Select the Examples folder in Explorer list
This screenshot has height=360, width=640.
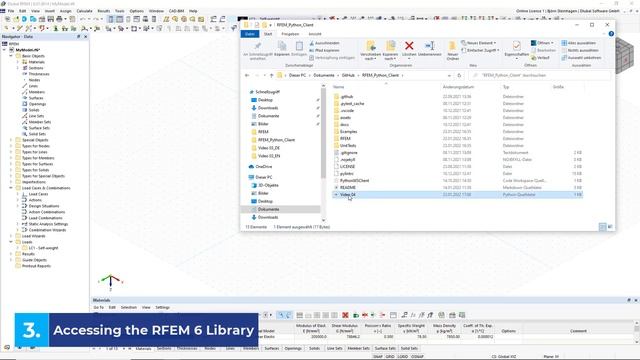(x=458, y=132)
